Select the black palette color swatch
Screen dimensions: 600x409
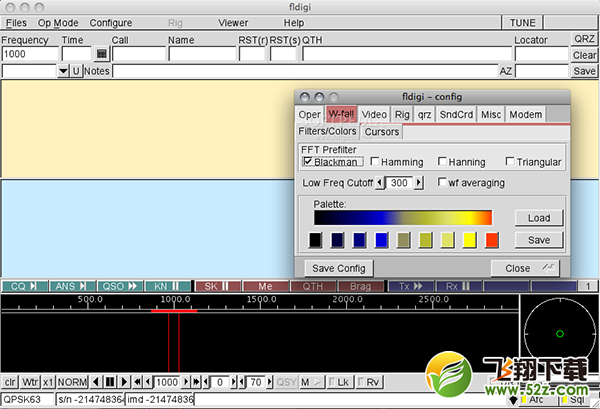pos(315,240)
